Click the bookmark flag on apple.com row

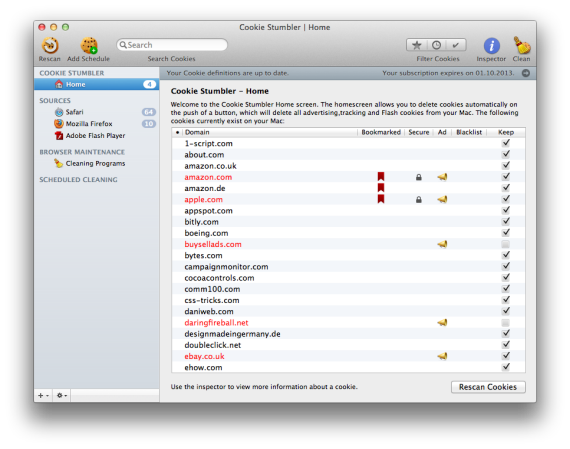point(381,199)
